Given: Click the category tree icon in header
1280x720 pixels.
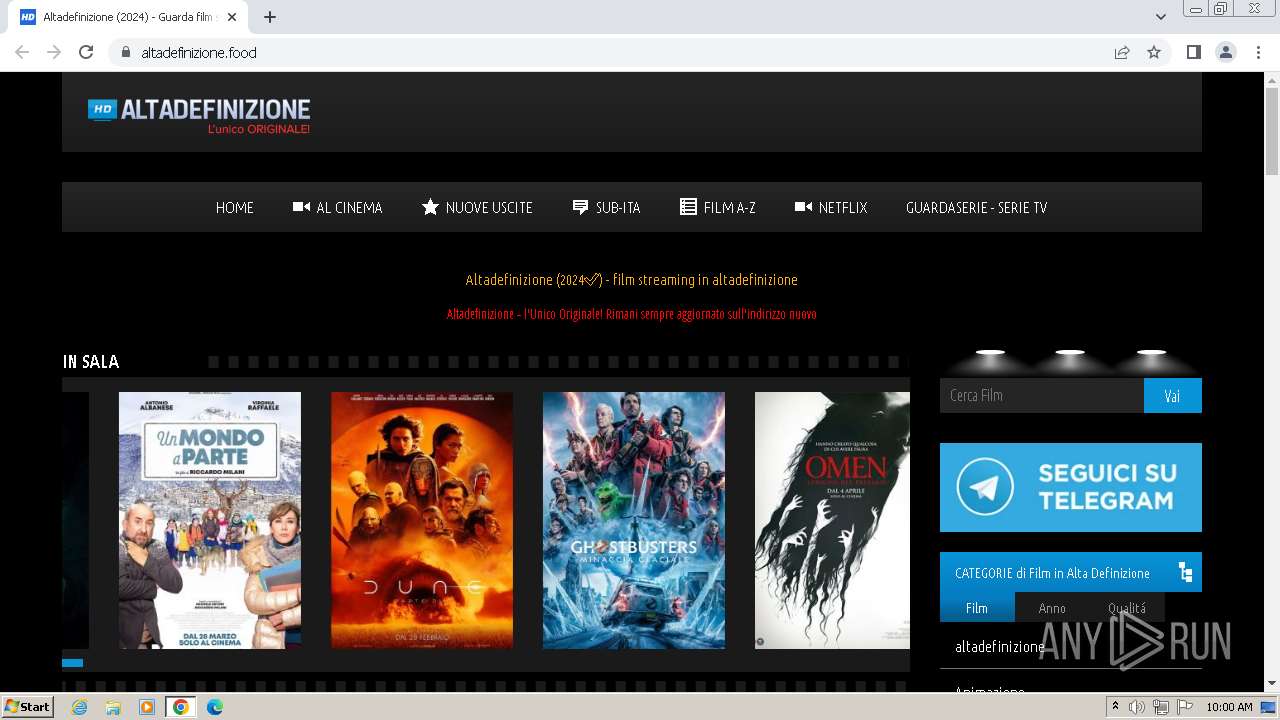Looking at the screenshot, I should [1186, 573].
